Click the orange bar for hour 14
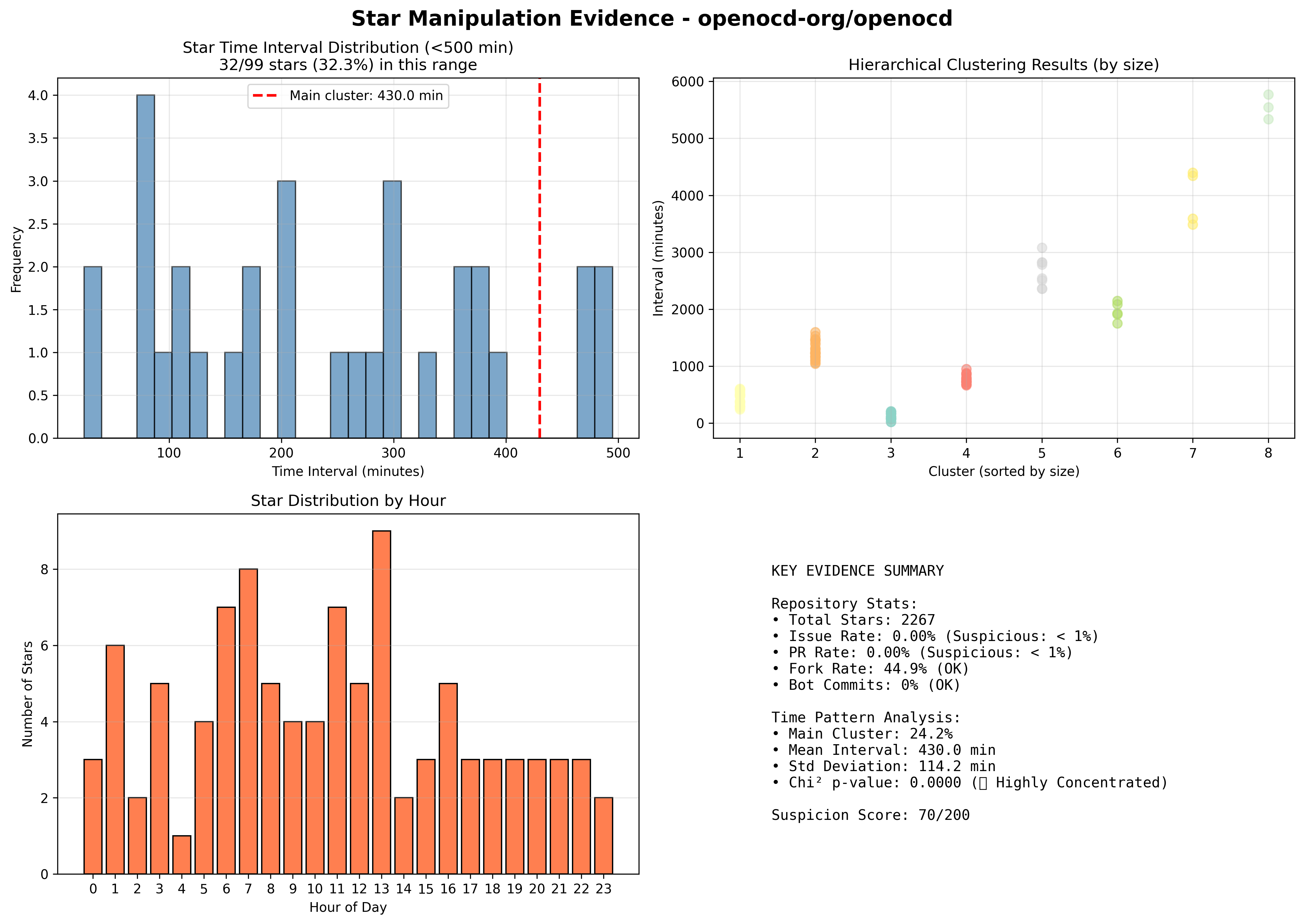Screen dimensions: 1304x924 [x=403, y=836]
